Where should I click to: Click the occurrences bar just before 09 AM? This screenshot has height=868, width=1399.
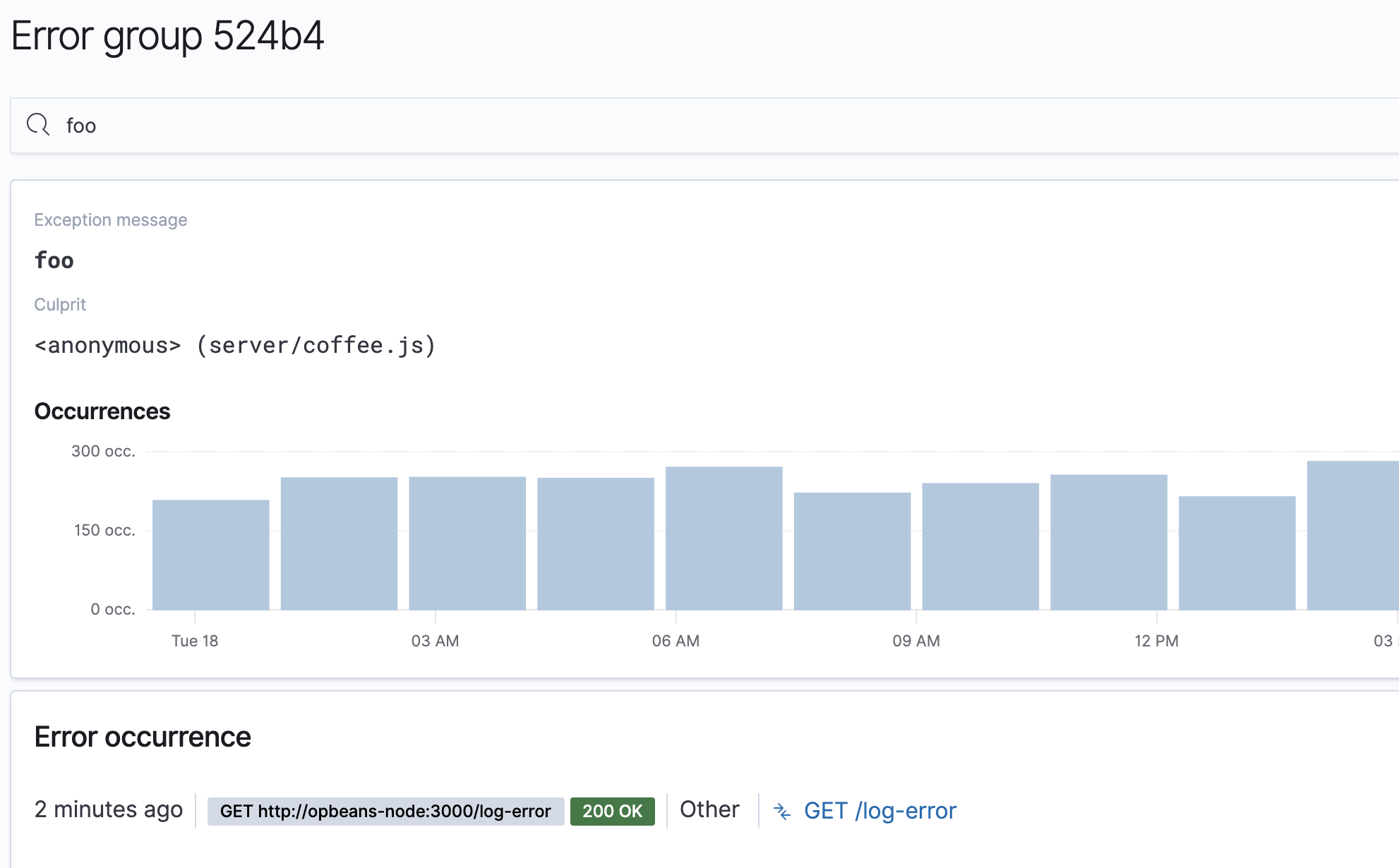852,551
